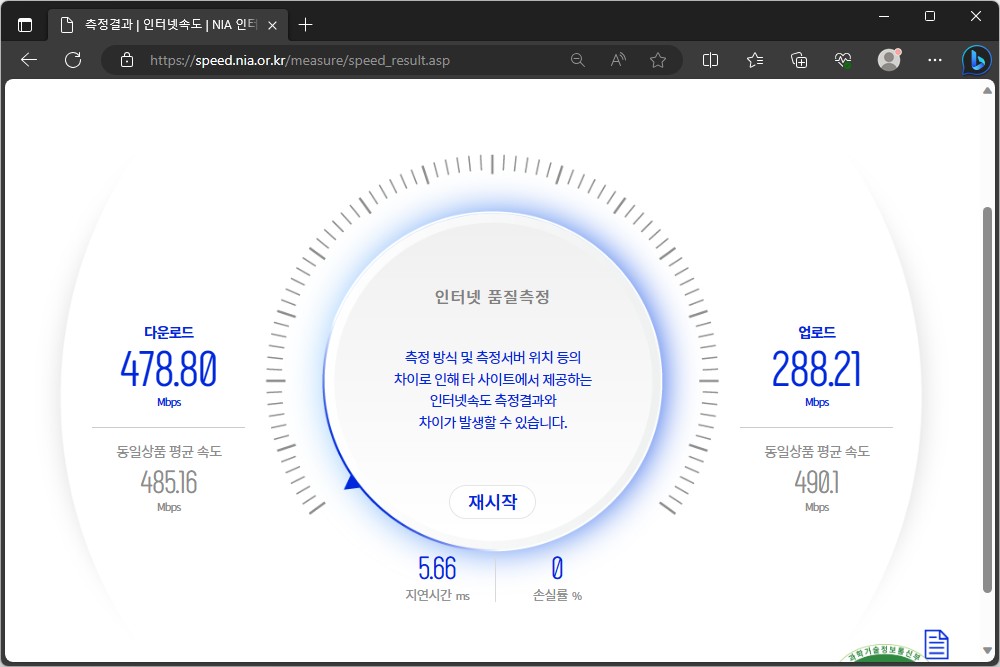Click the 인터넷 품질측정 heading
This screenshot has width=1000, height=667.
492,297
